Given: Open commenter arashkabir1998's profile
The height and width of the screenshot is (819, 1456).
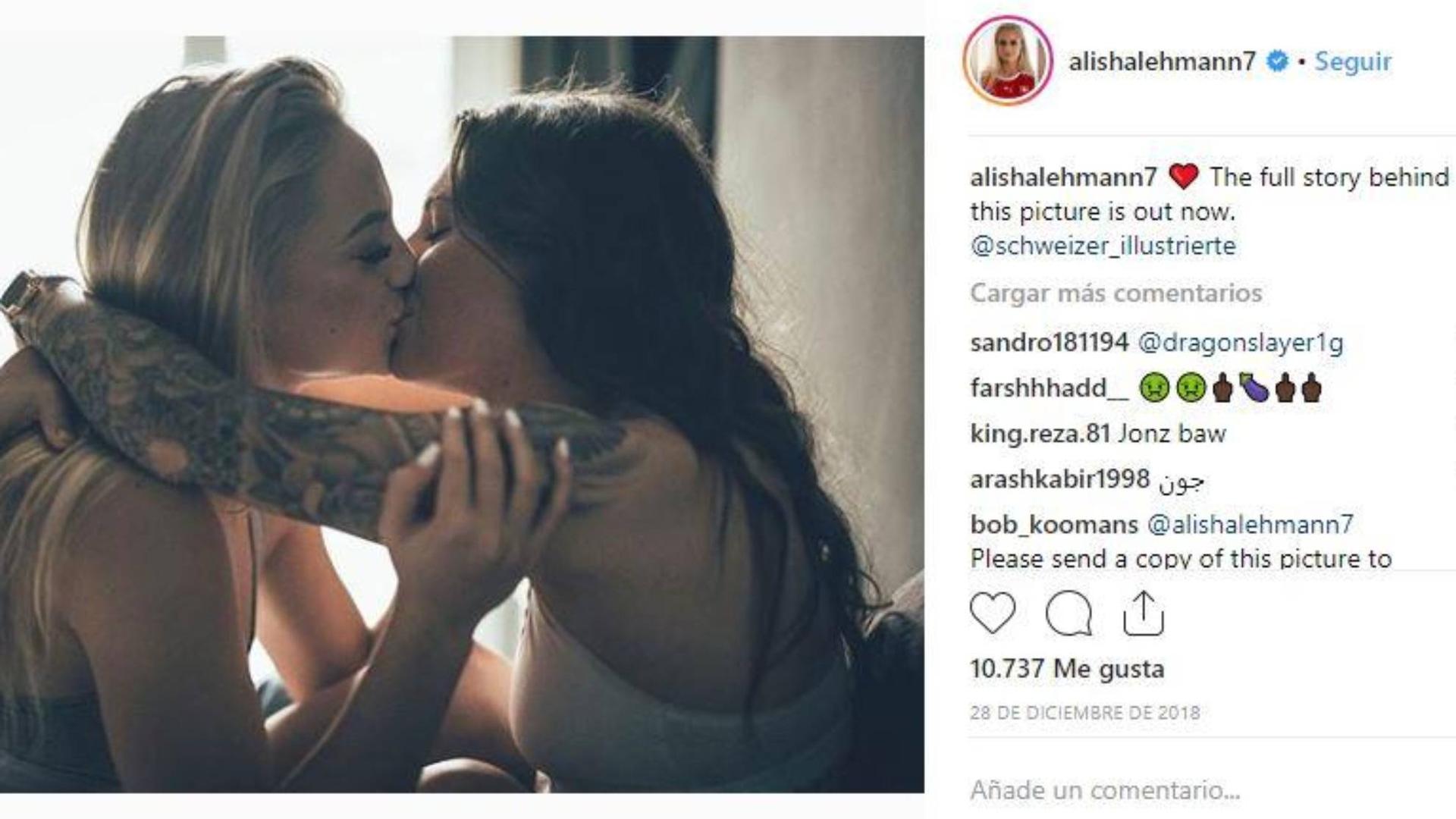Looking at the screenshot, I should [x=1059, y=479].
